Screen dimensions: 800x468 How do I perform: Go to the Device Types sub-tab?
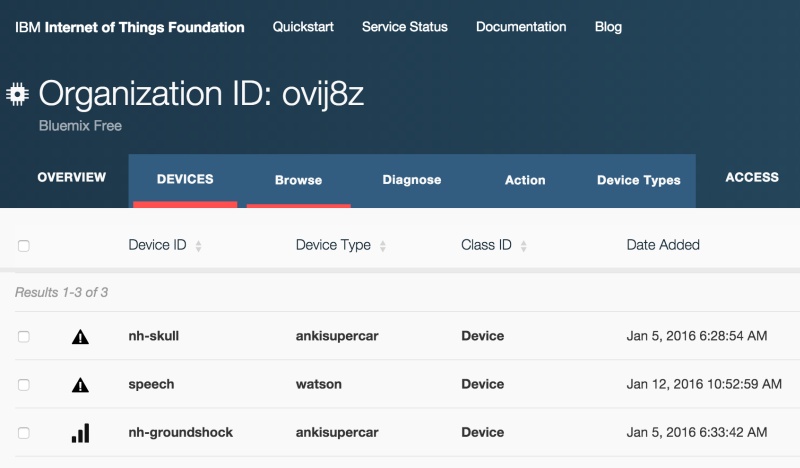click(x=638, y=180)
